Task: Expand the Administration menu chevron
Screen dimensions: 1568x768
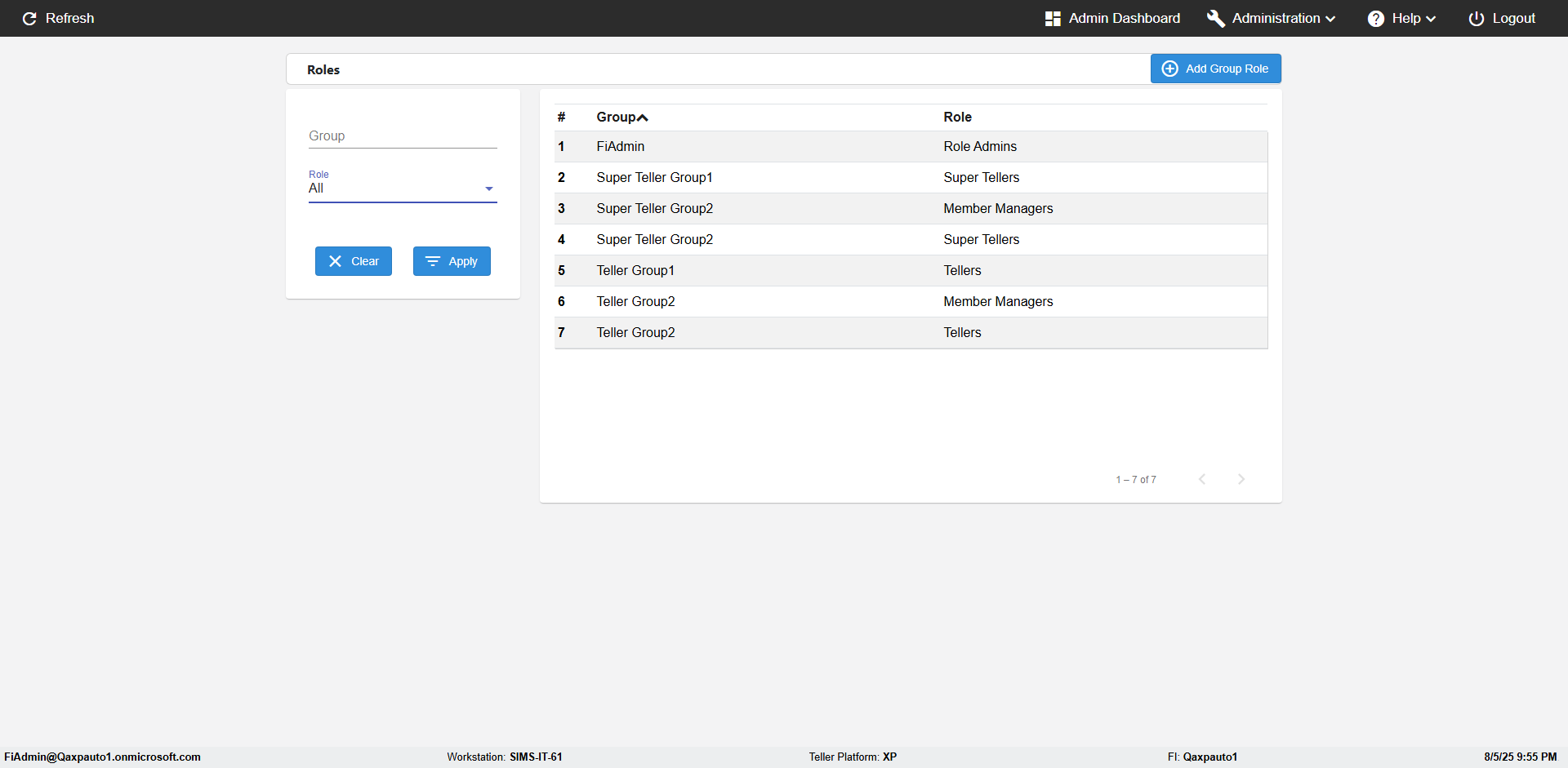Action: pos(1330,19)
